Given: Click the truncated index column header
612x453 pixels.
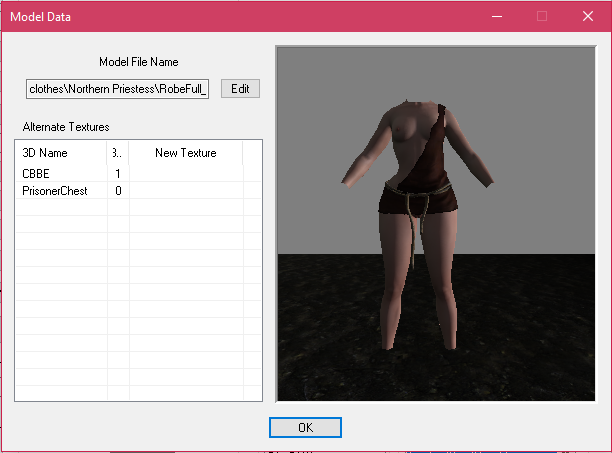Looking at the screenshot, I should tap(117, 153).
